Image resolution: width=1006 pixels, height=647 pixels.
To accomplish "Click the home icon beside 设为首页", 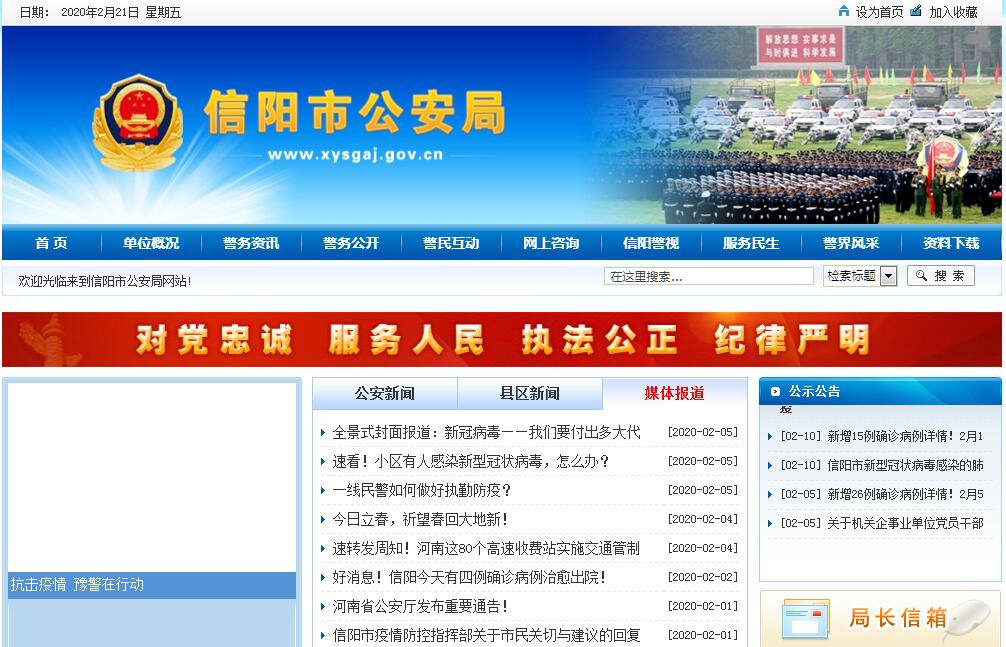I will (844, 11).
